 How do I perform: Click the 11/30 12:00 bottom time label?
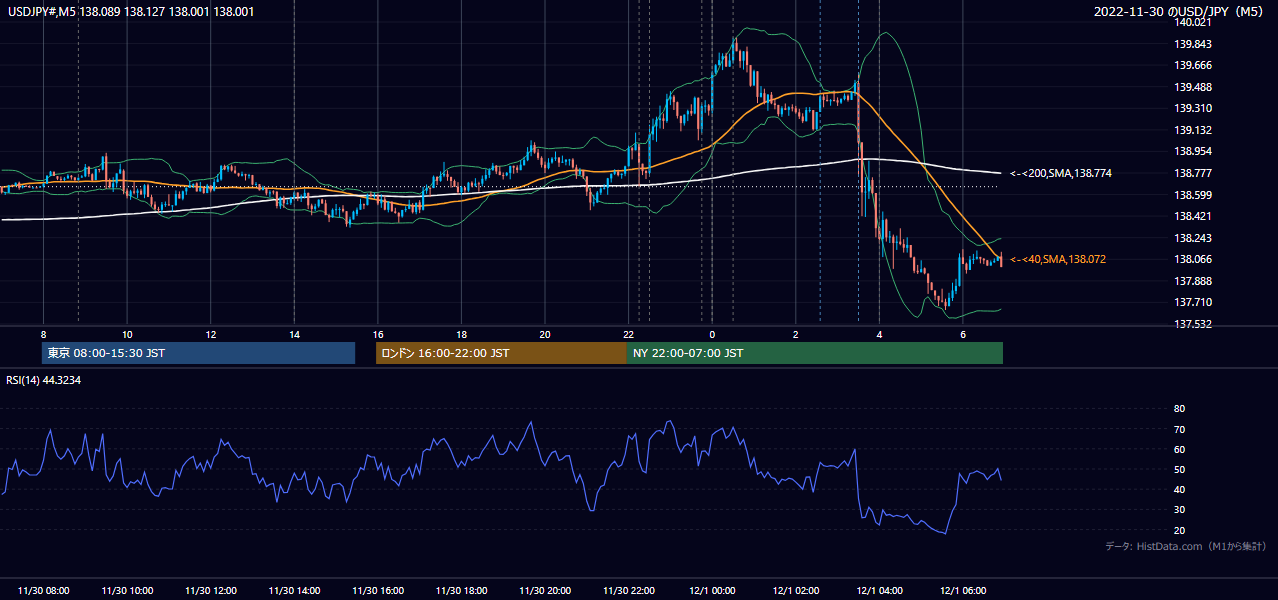(x=211, y=591)
